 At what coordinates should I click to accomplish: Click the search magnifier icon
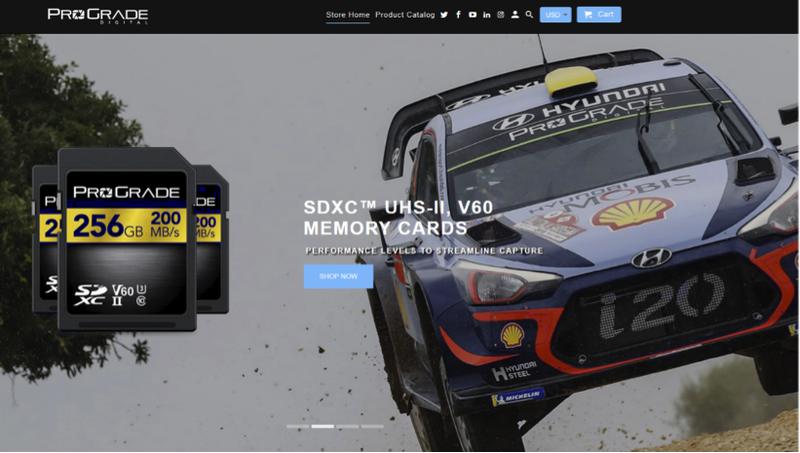(529, 15)
